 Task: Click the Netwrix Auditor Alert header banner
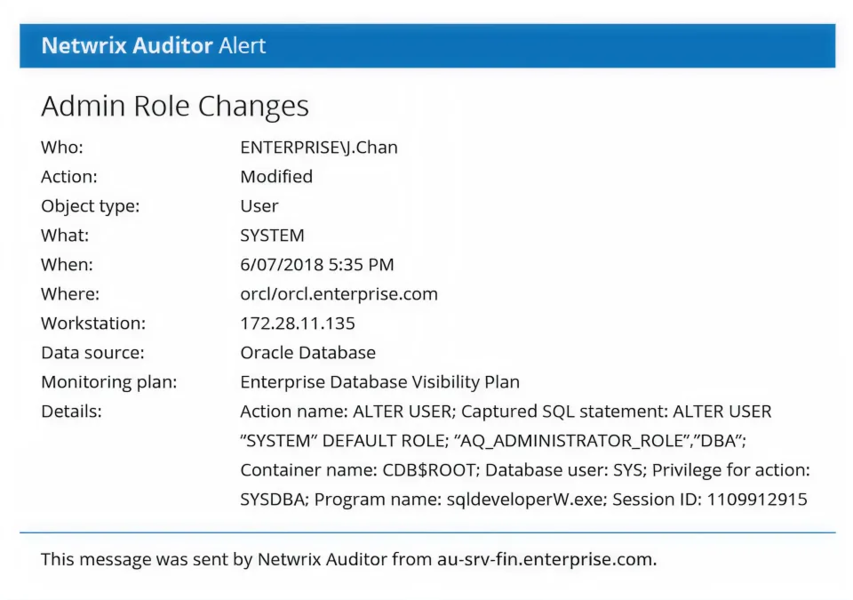coord(427,46)
